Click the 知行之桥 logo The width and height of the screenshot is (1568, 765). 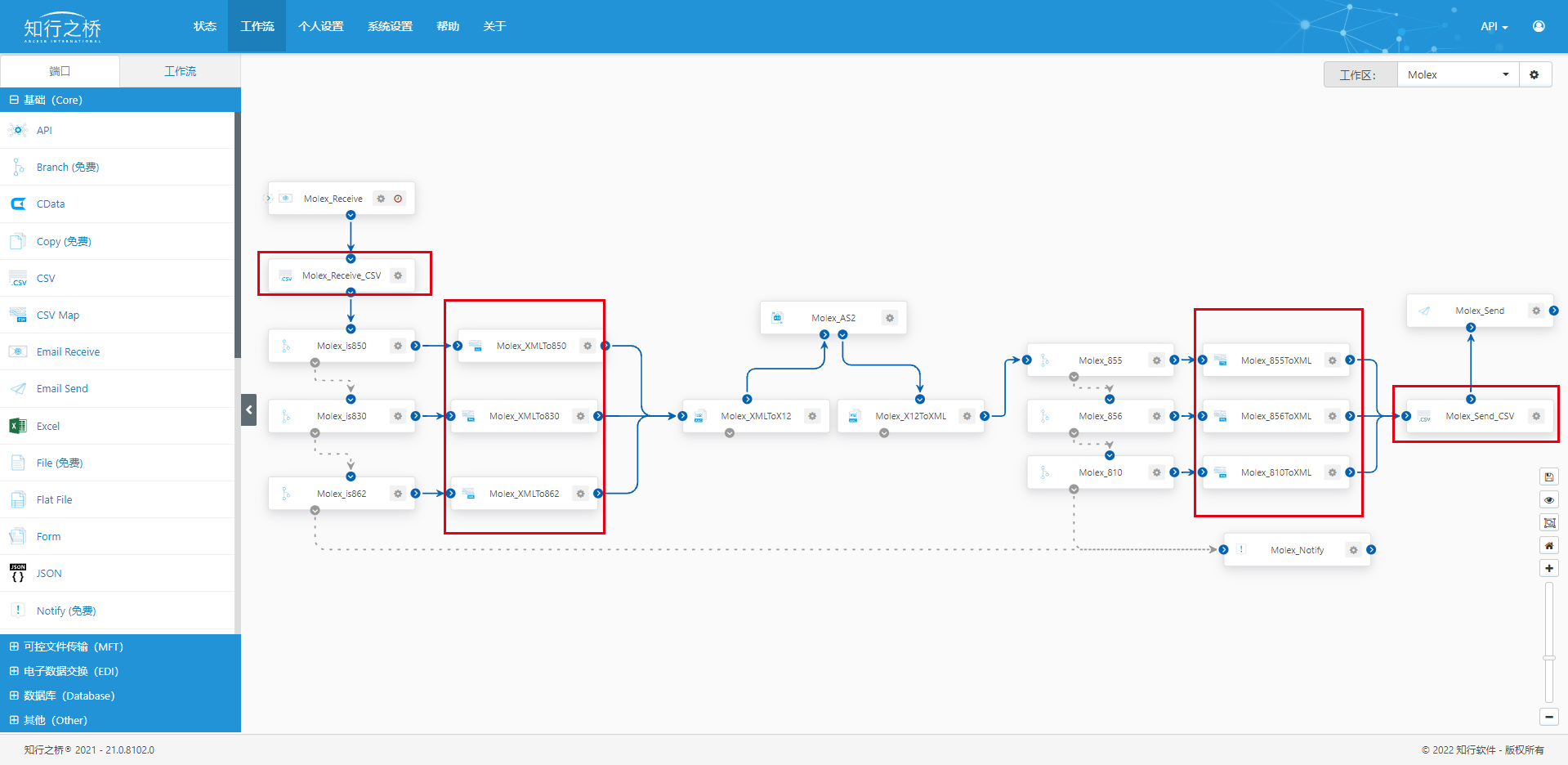[62, 28]
